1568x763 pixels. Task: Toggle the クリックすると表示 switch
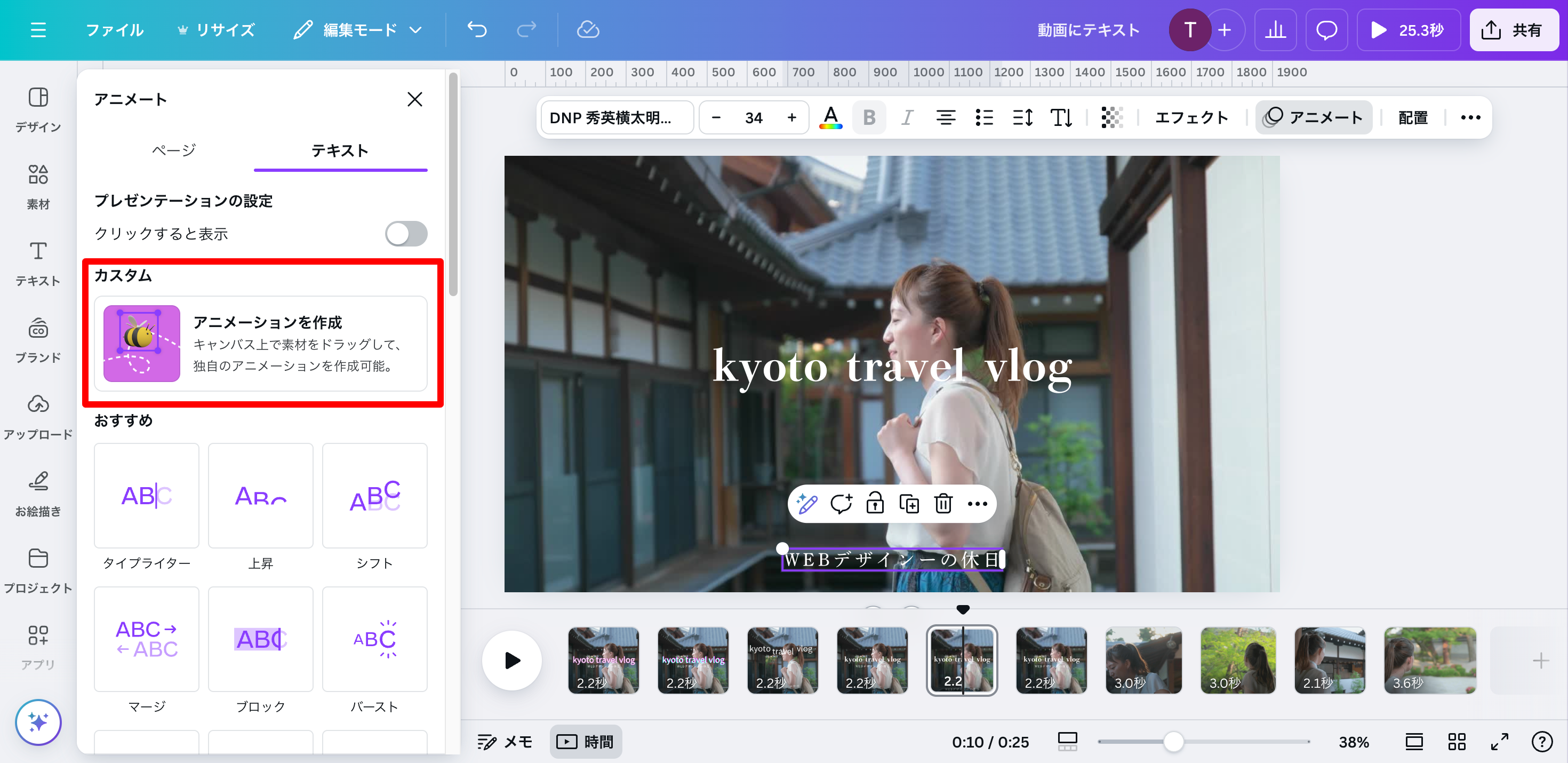(x=406, y=234)
